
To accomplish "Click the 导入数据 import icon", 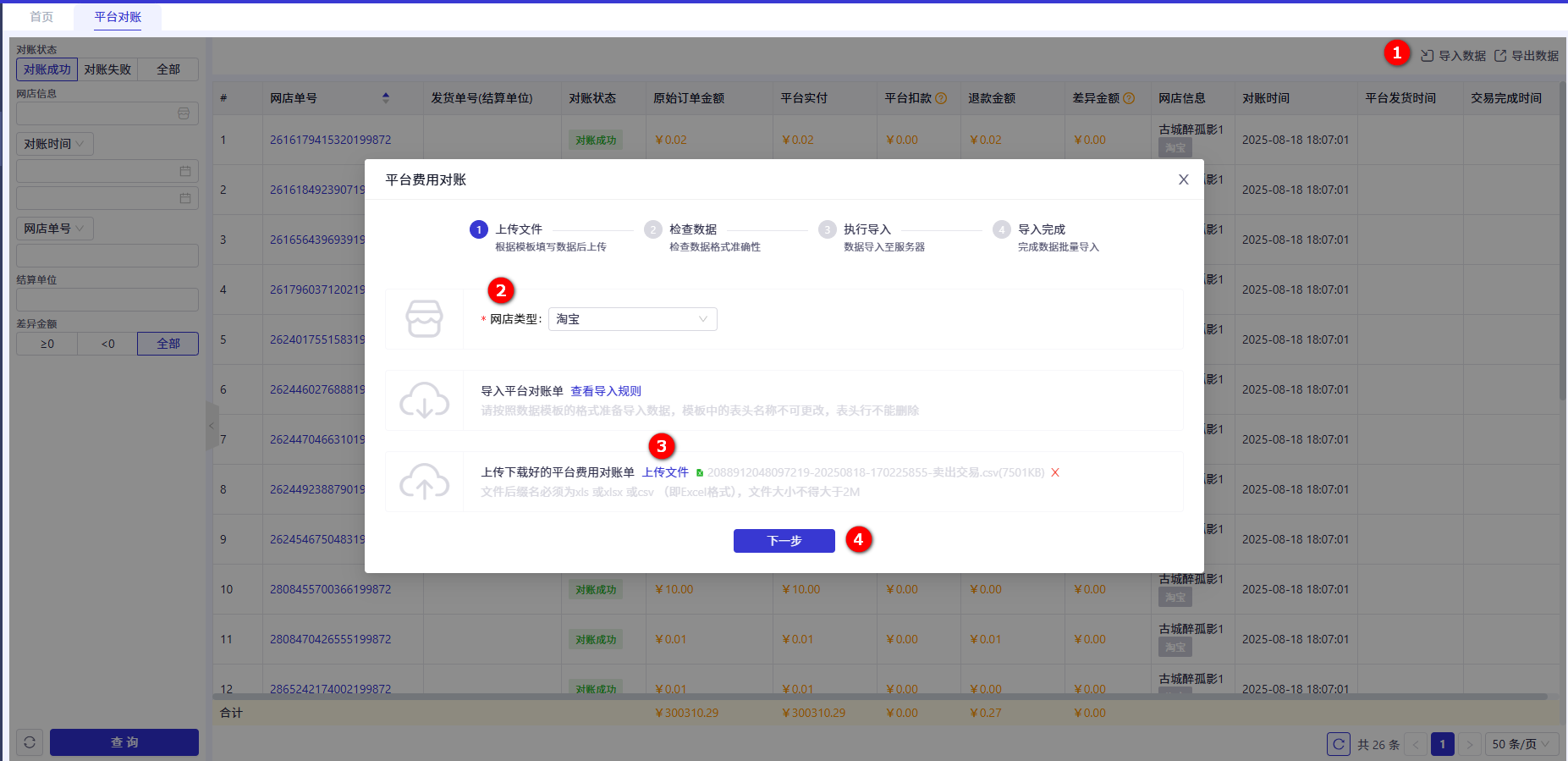I will coord(1427,56).
